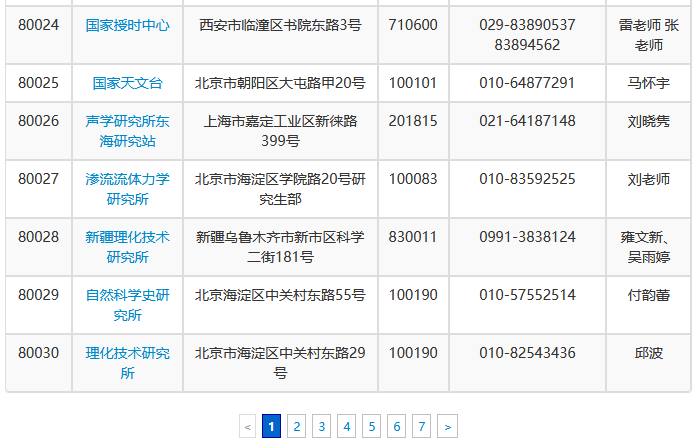The image size is (699, 446).
Task: Go to the next page arrow
Action: (x=448, y=427)
